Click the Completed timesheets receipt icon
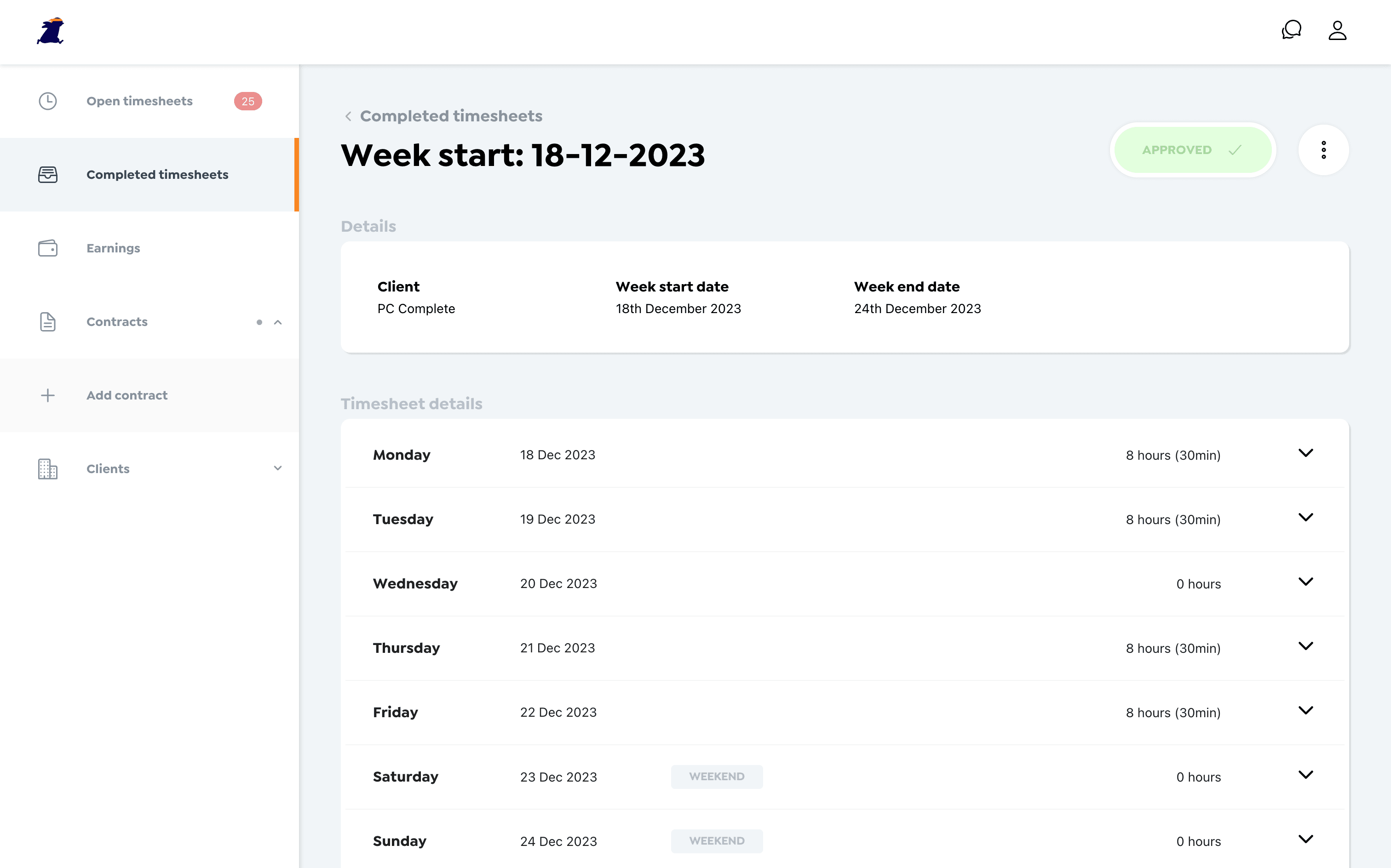Image resolution: width=1391 pixels, height=868 pixels. tap(48, 174)
